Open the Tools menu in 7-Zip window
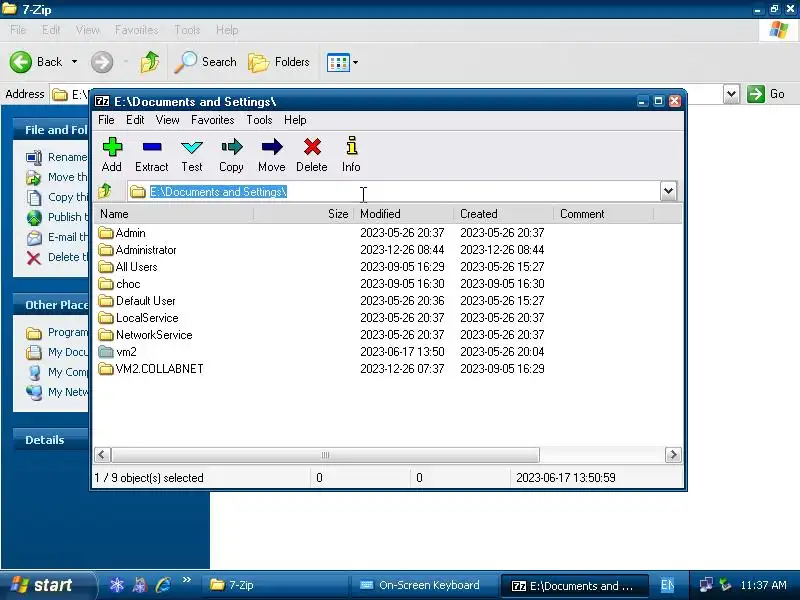Screen dimensions: 800x600 tap(259, 120)
